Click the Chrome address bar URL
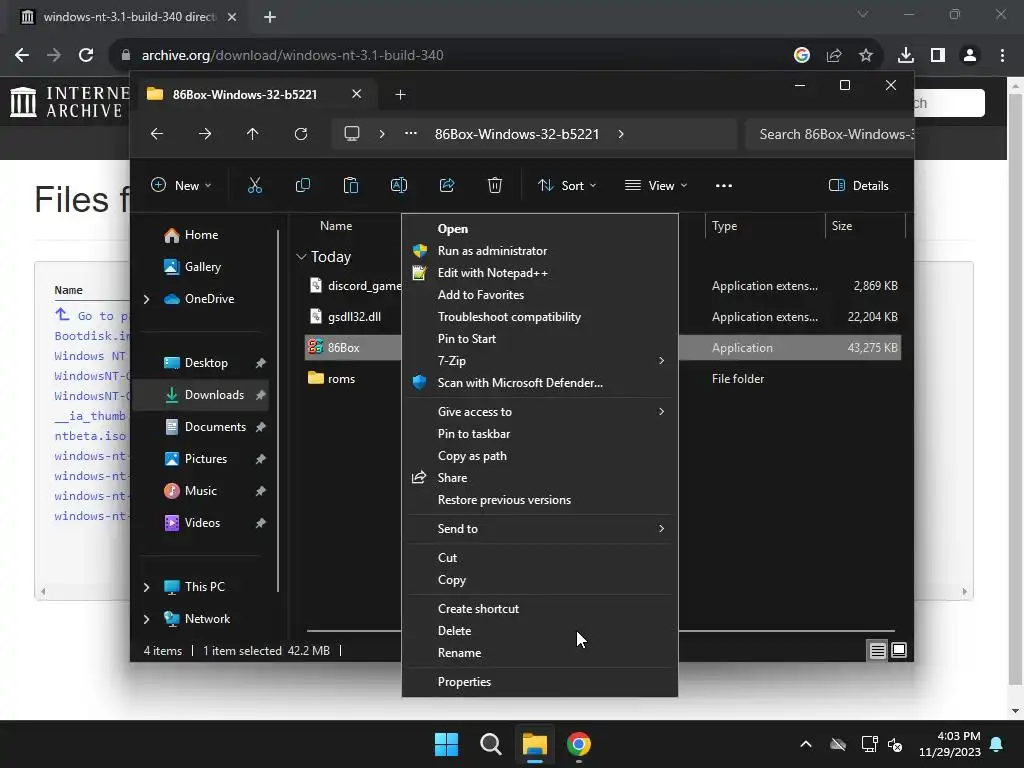 click(x=293, y=56)
